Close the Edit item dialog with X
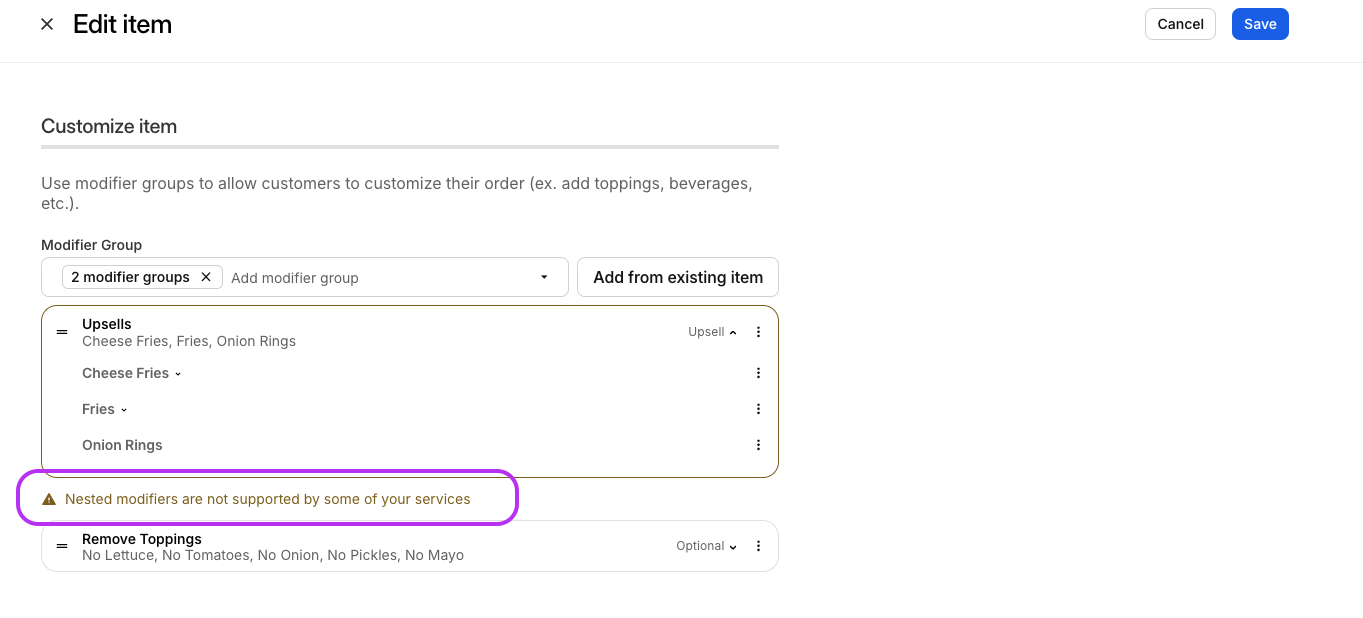 coord(47,24)
